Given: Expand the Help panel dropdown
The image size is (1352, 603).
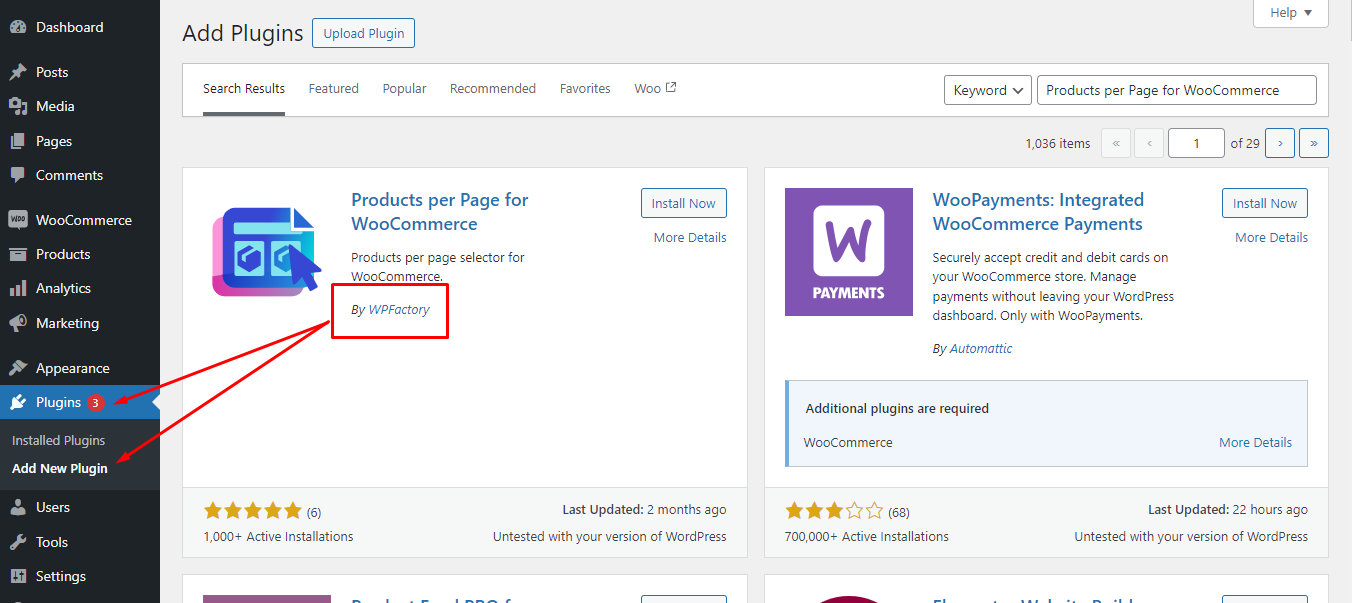Looking at the screenshot, I should pyautogui.click(x=1291, y=13).
